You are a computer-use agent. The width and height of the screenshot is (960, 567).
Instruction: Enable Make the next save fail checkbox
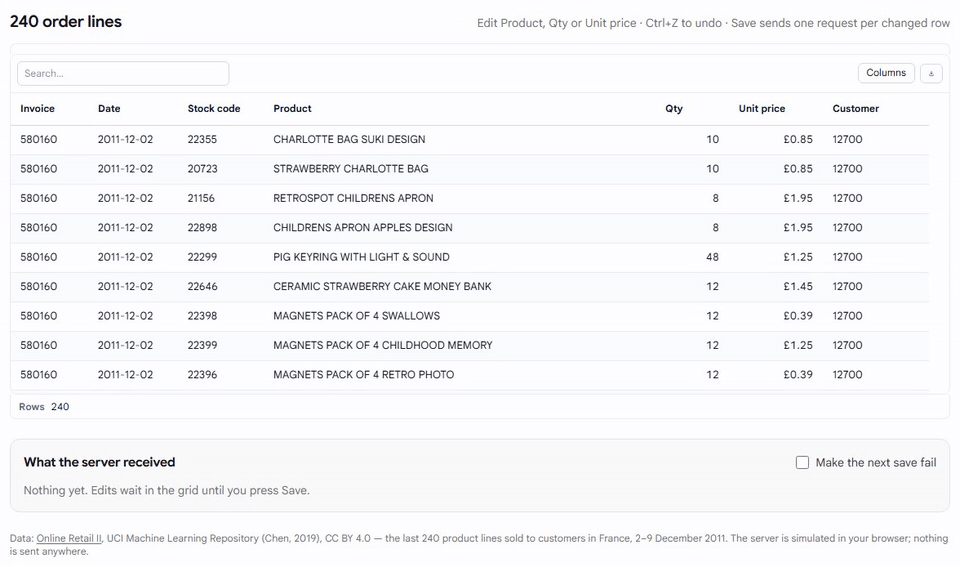802,462
